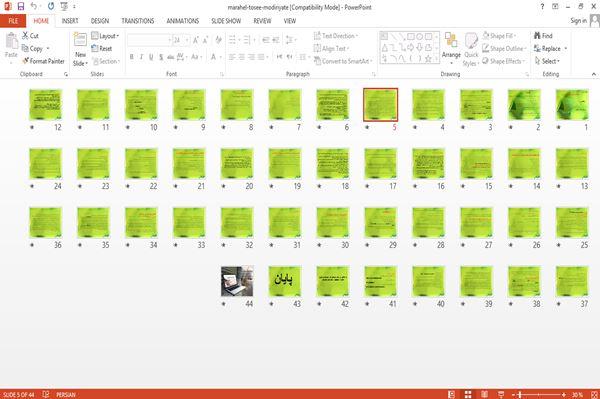Switch to the REVIEW tab
The width and height of the screenshot is (600, 399).
(x=262, y=21)
